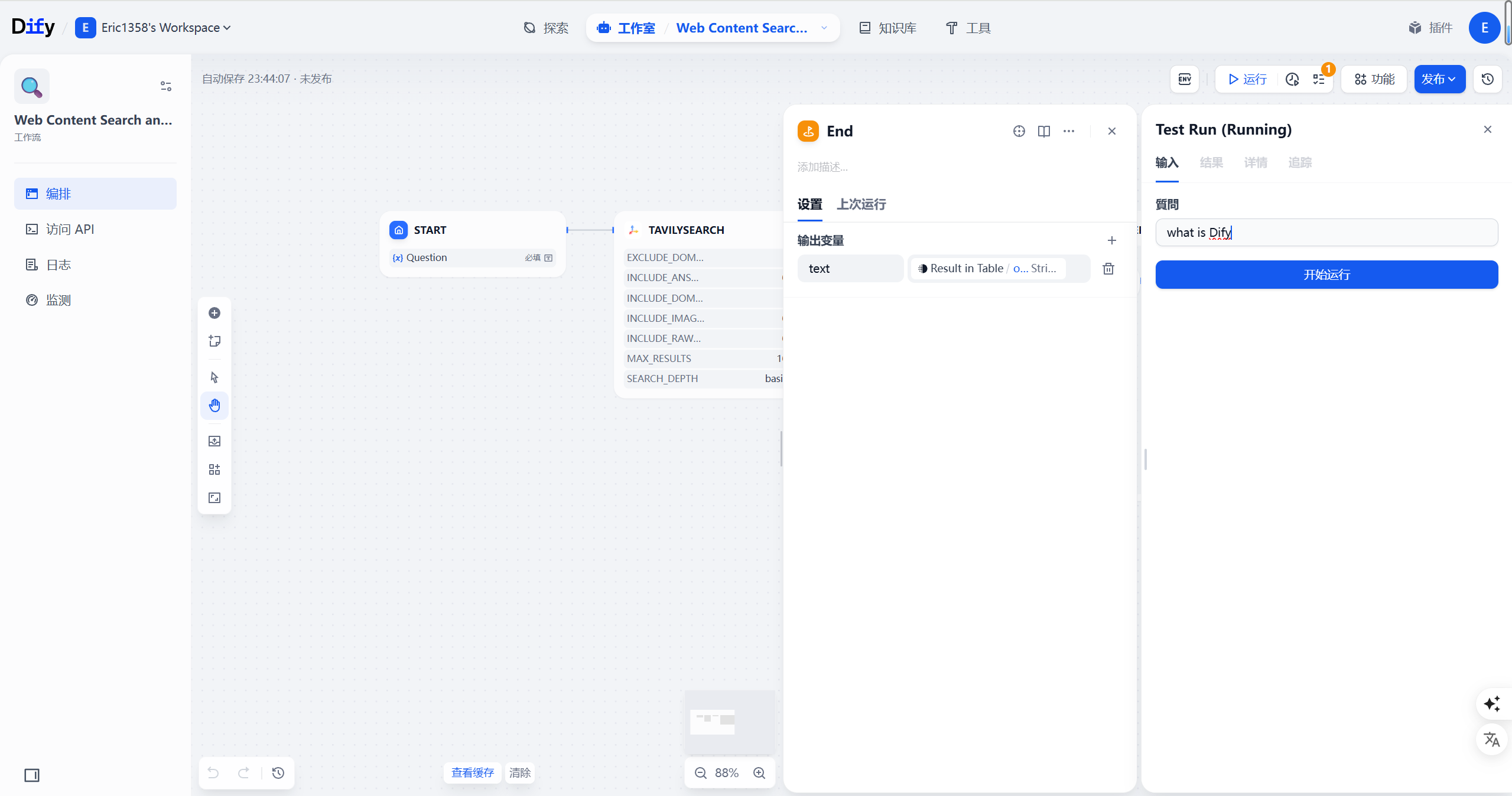
Task: Open 知识库 (Knowledge) page
Action: click(887, 28)
